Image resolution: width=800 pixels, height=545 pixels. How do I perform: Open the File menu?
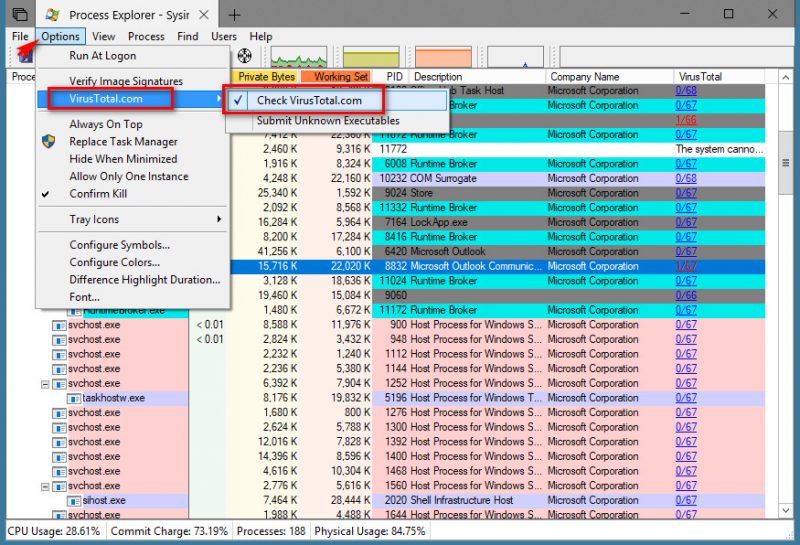[x=20, y=36]
